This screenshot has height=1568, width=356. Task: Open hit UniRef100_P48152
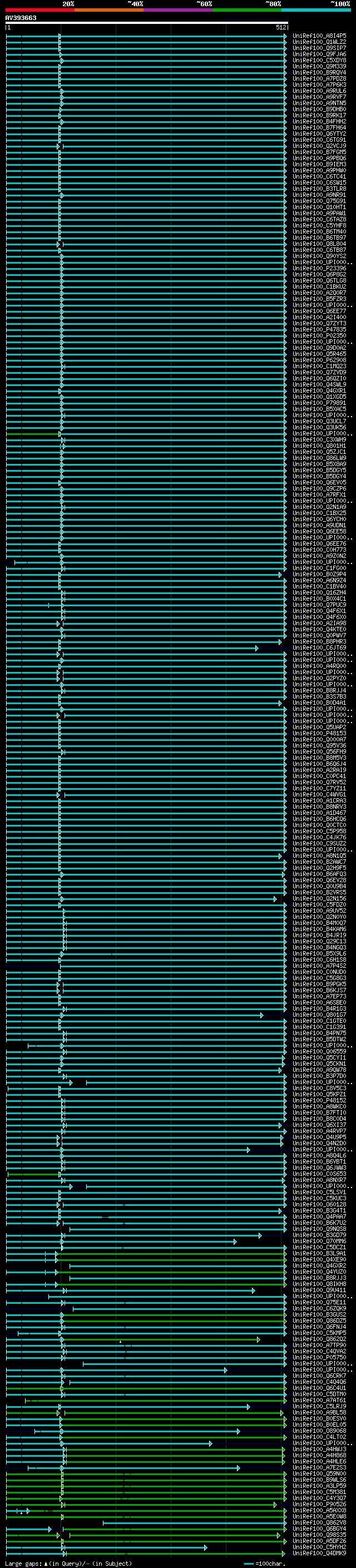tap(319, 1100)
